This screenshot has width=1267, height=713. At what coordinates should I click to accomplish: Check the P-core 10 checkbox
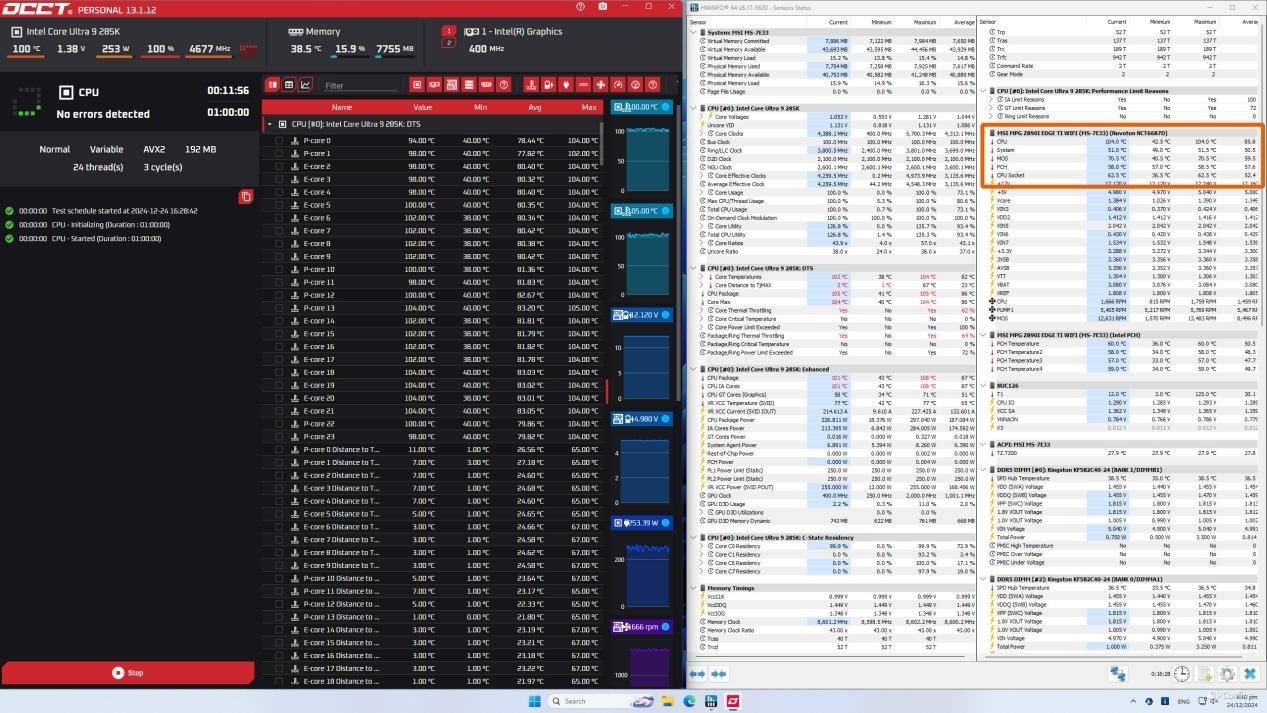(x=280, y=269)
